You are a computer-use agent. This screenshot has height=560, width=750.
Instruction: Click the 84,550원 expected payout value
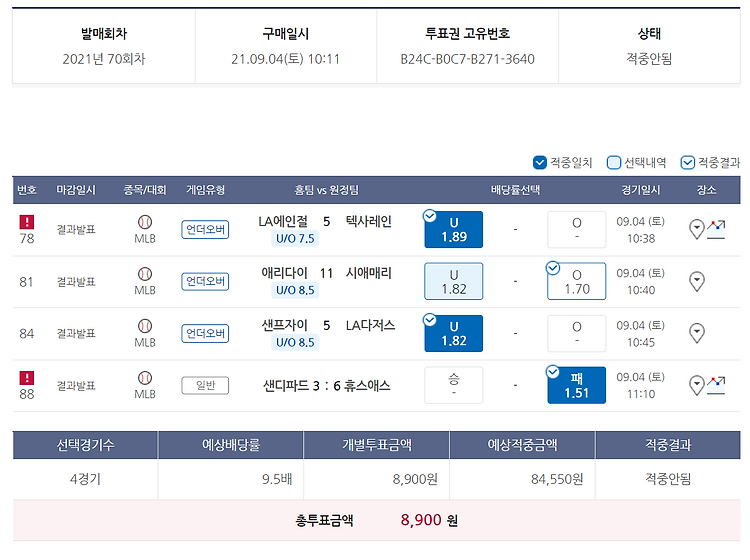[557, 479]
